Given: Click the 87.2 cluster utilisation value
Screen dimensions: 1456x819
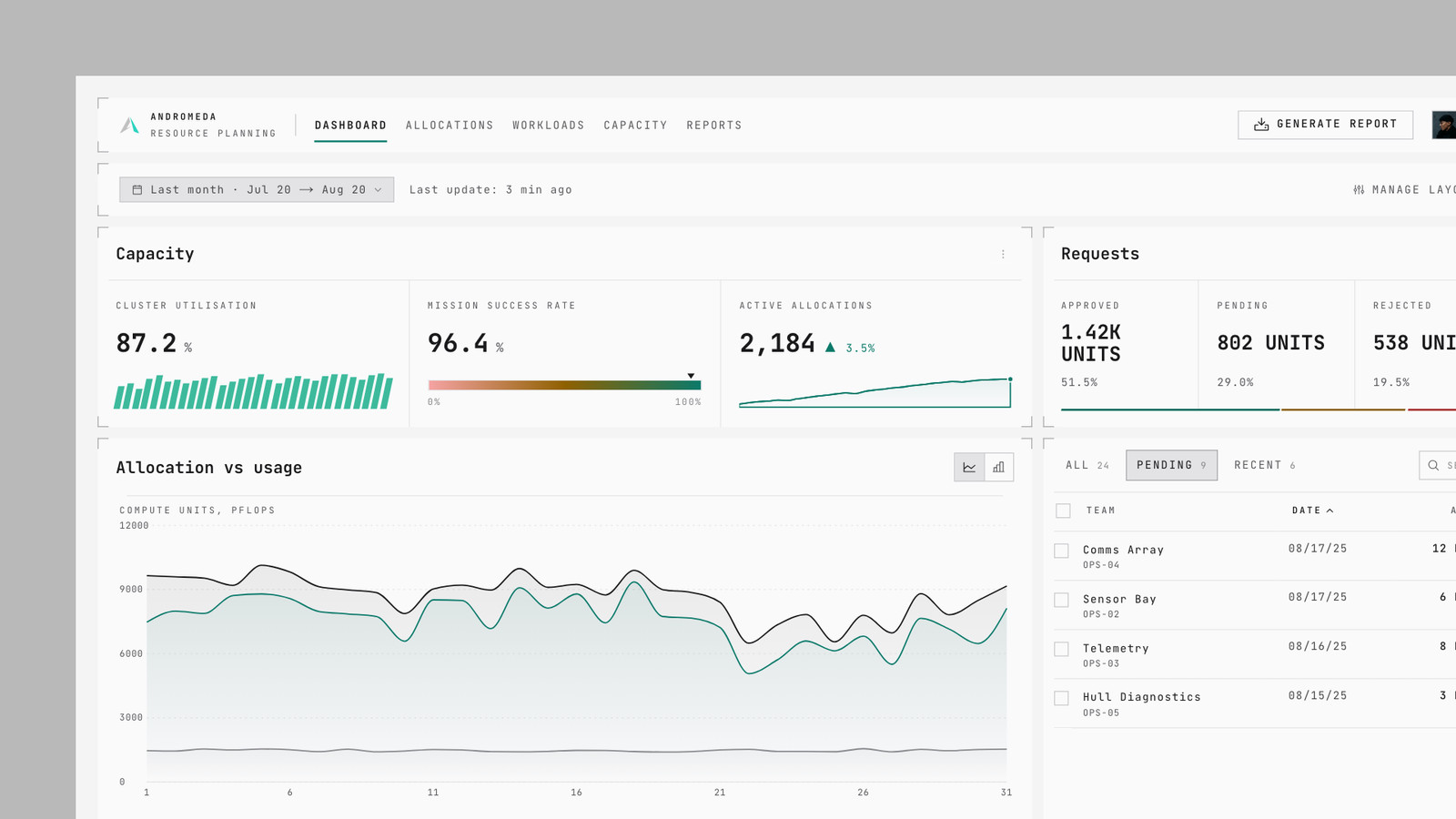Looking at the screenshot, I should pyautogui.click(x=147, y=343).
